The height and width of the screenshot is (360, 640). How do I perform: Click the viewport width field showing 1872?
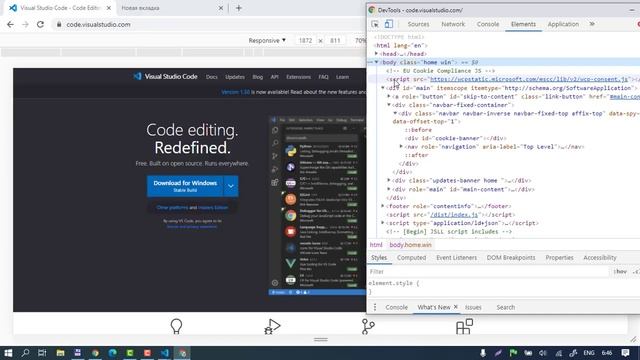pyautogui.click(x=305, y=40)
